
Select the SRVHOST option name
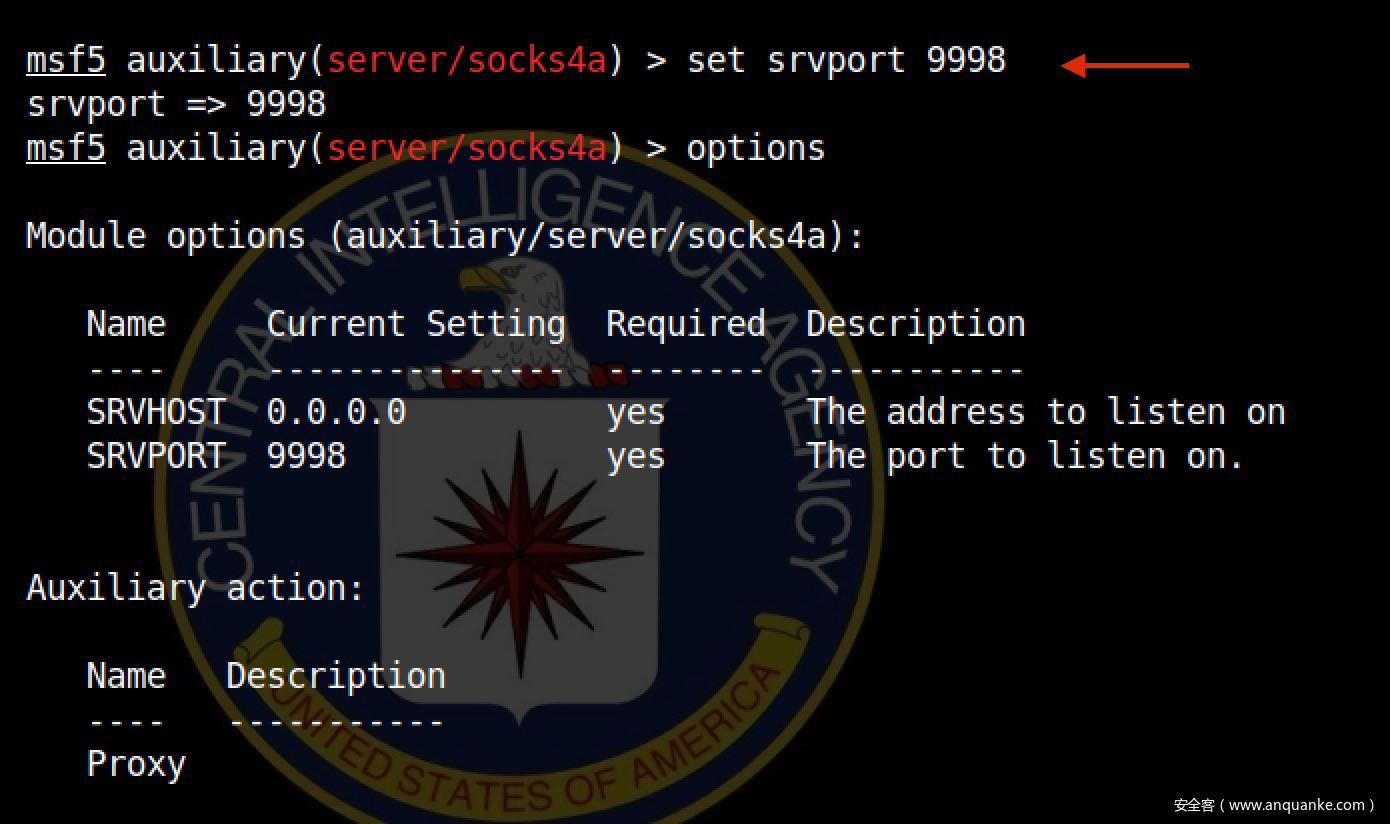tap(156, 412)
